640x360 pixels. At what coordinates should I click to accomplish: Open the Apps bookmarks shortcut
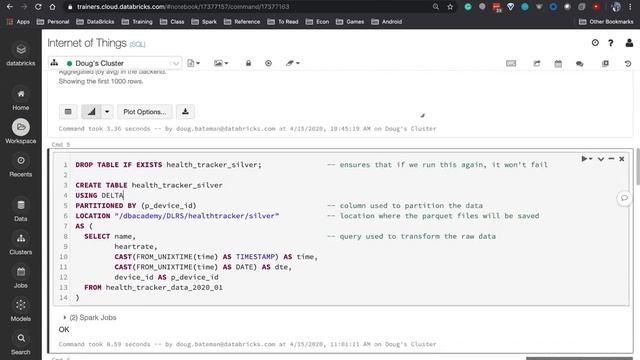pos(18,22)
